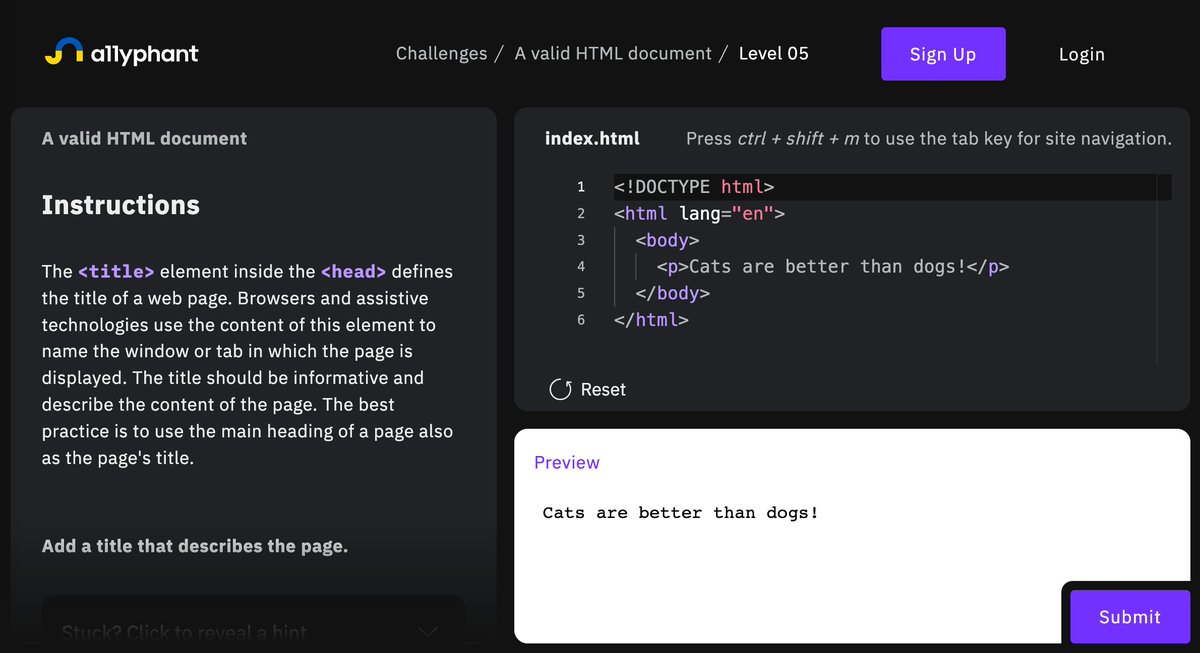Screen dimensions: 1200x653
Task: Click the closing body tag line
Action: 672,294
